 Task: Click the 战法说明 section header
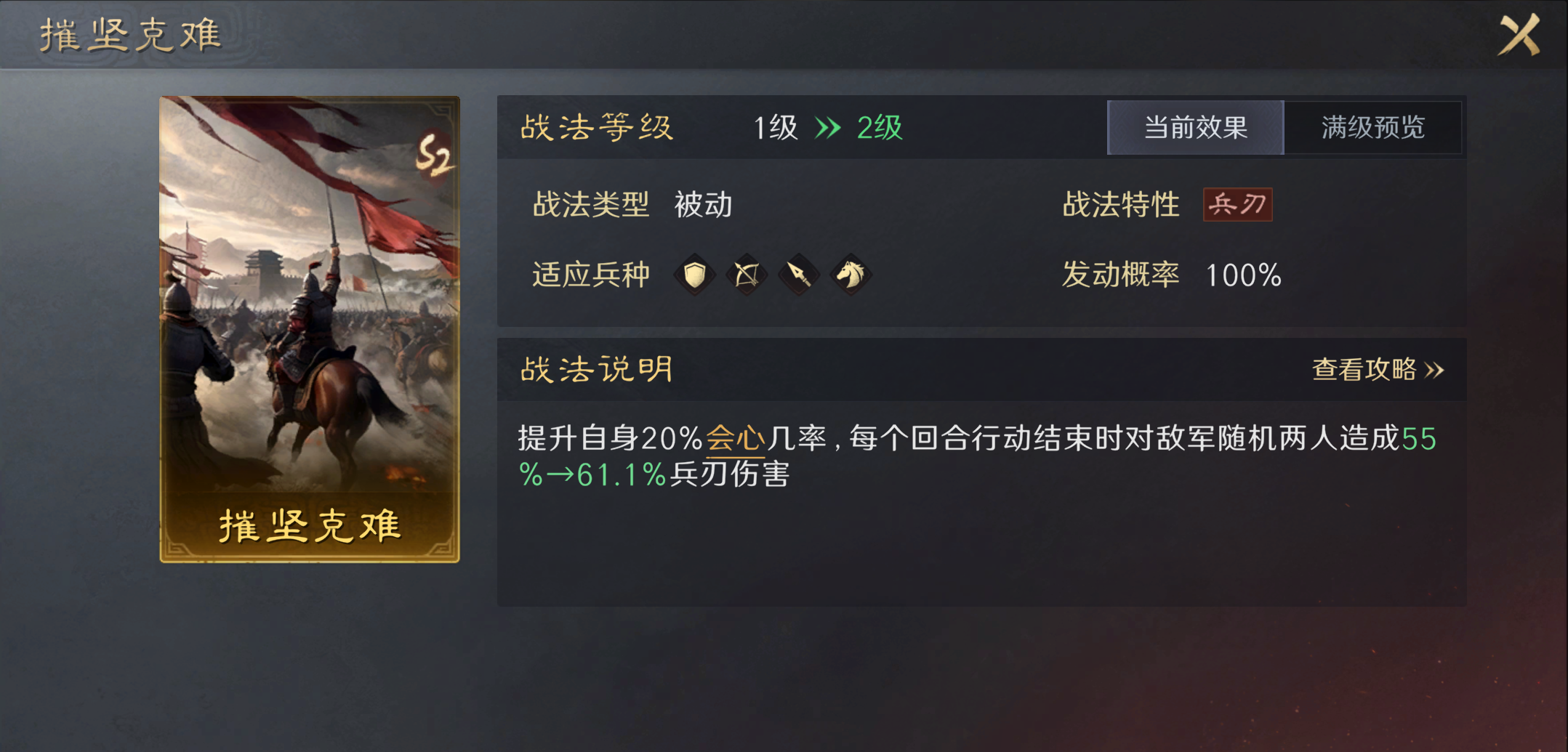tap(597, 370)
